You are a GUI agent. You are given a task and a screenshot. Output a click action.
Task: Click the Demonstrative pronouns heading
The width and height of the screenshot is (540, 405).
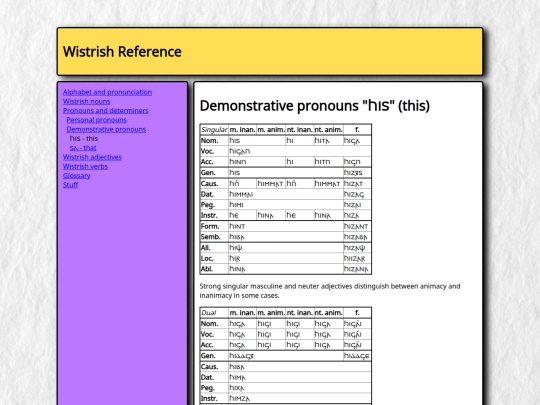click(x=314, y=106)
